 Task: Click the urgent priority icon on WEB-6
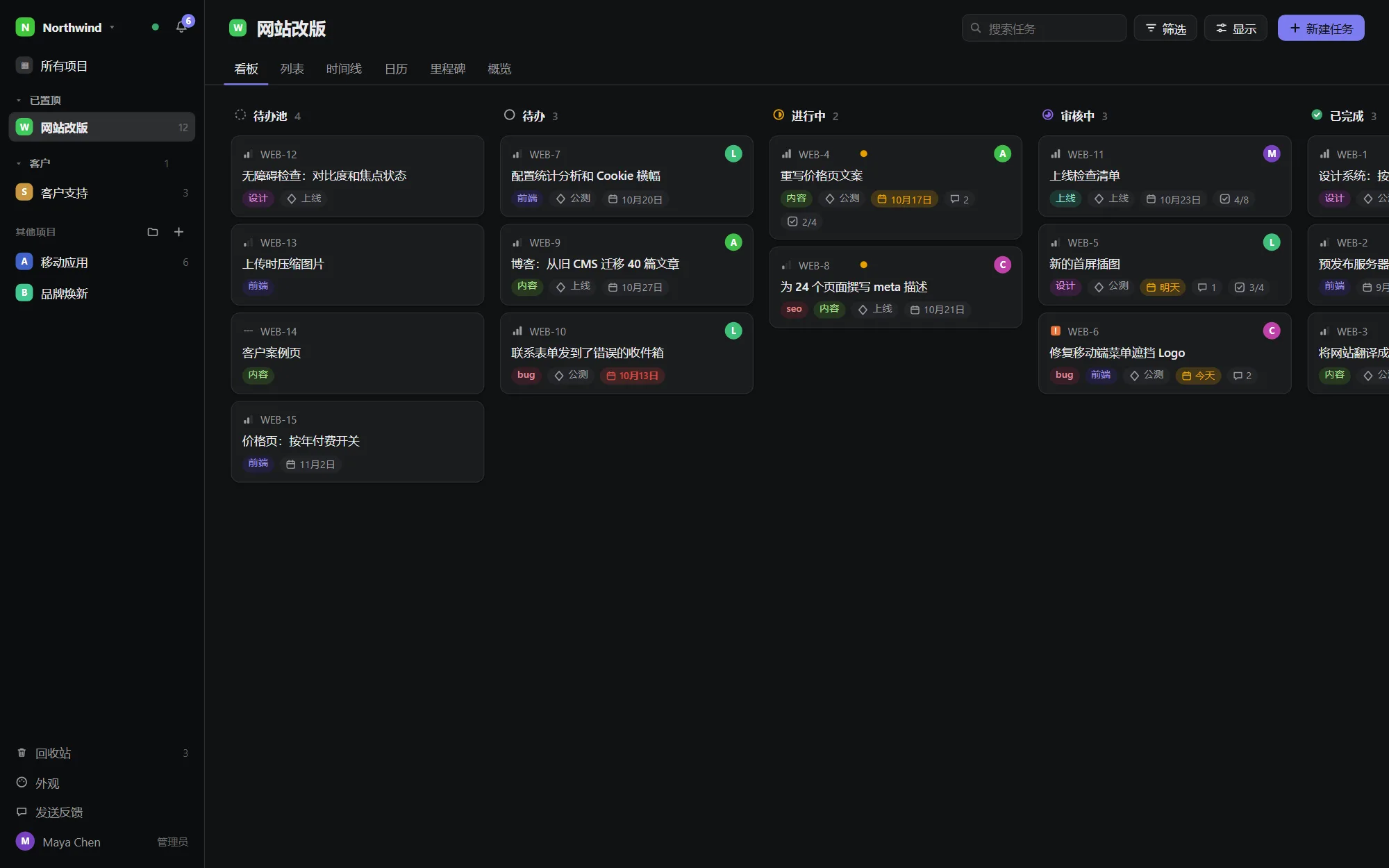[x=1056, y=331]
